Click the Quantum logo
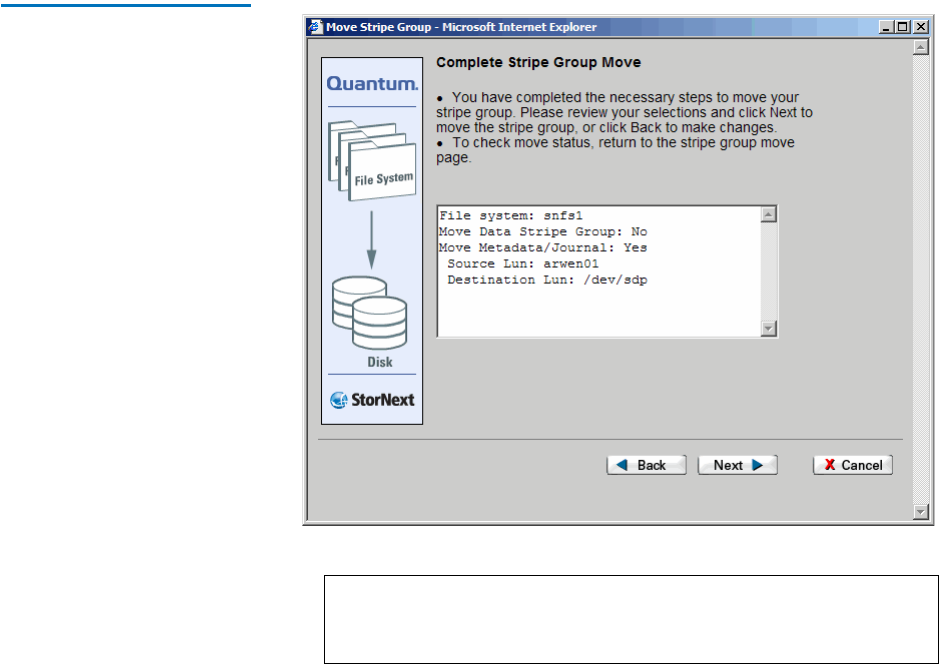The image size is (939, 664). coord(372,83)
